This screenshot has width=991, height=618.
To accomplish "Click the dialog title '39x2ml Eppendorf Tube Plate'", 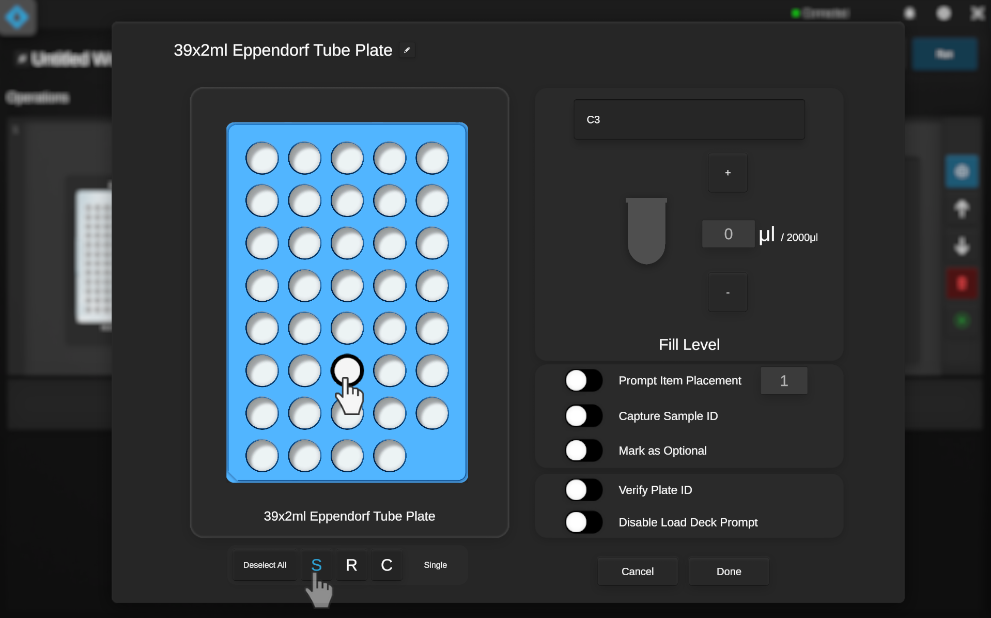I will click(x=283, y=51).
